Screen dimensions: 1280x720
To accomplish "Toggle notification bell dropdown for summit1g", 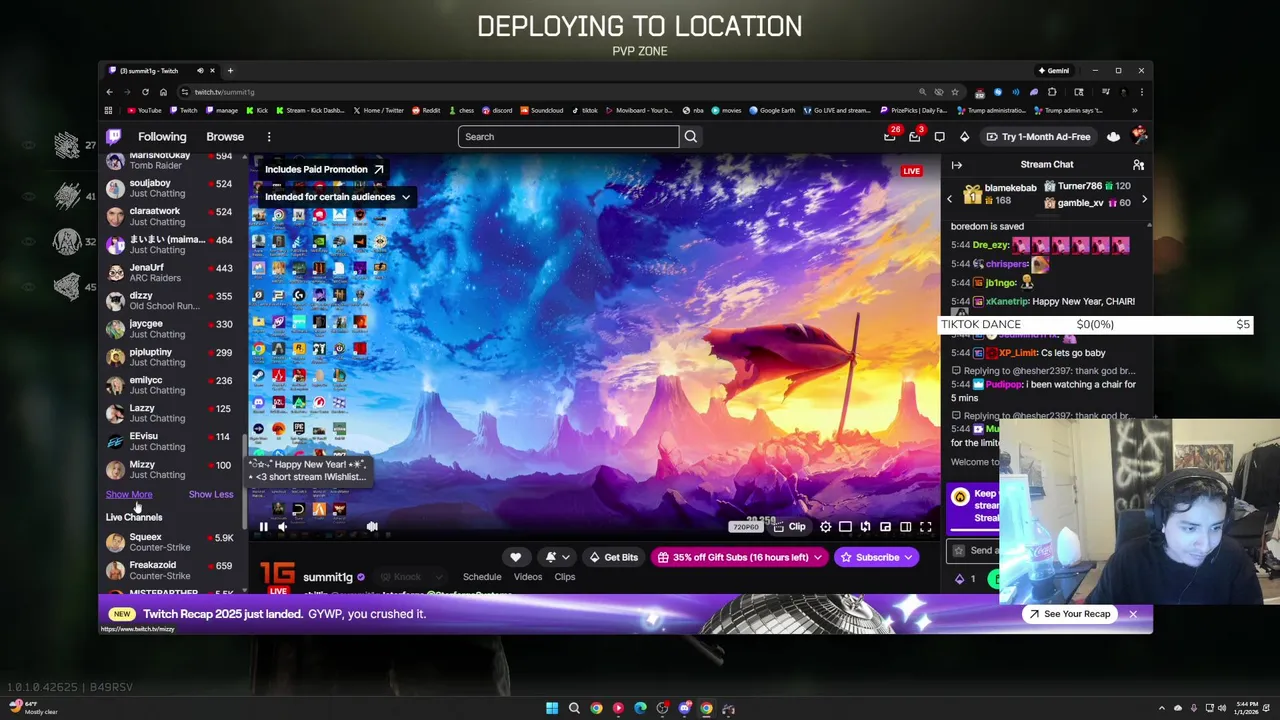I will [557, 557].
